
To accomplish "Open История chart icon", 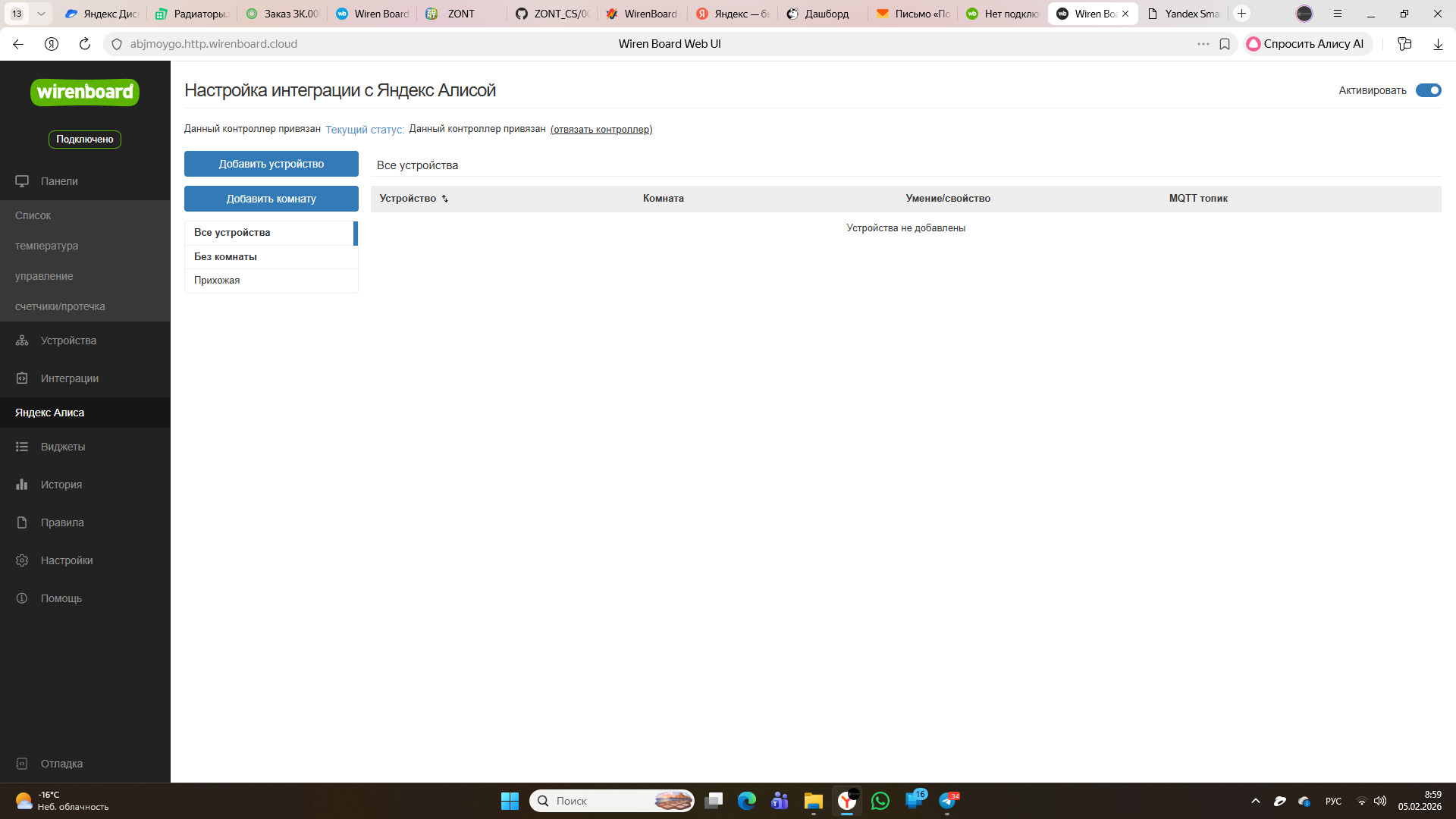I will point(22,485).
